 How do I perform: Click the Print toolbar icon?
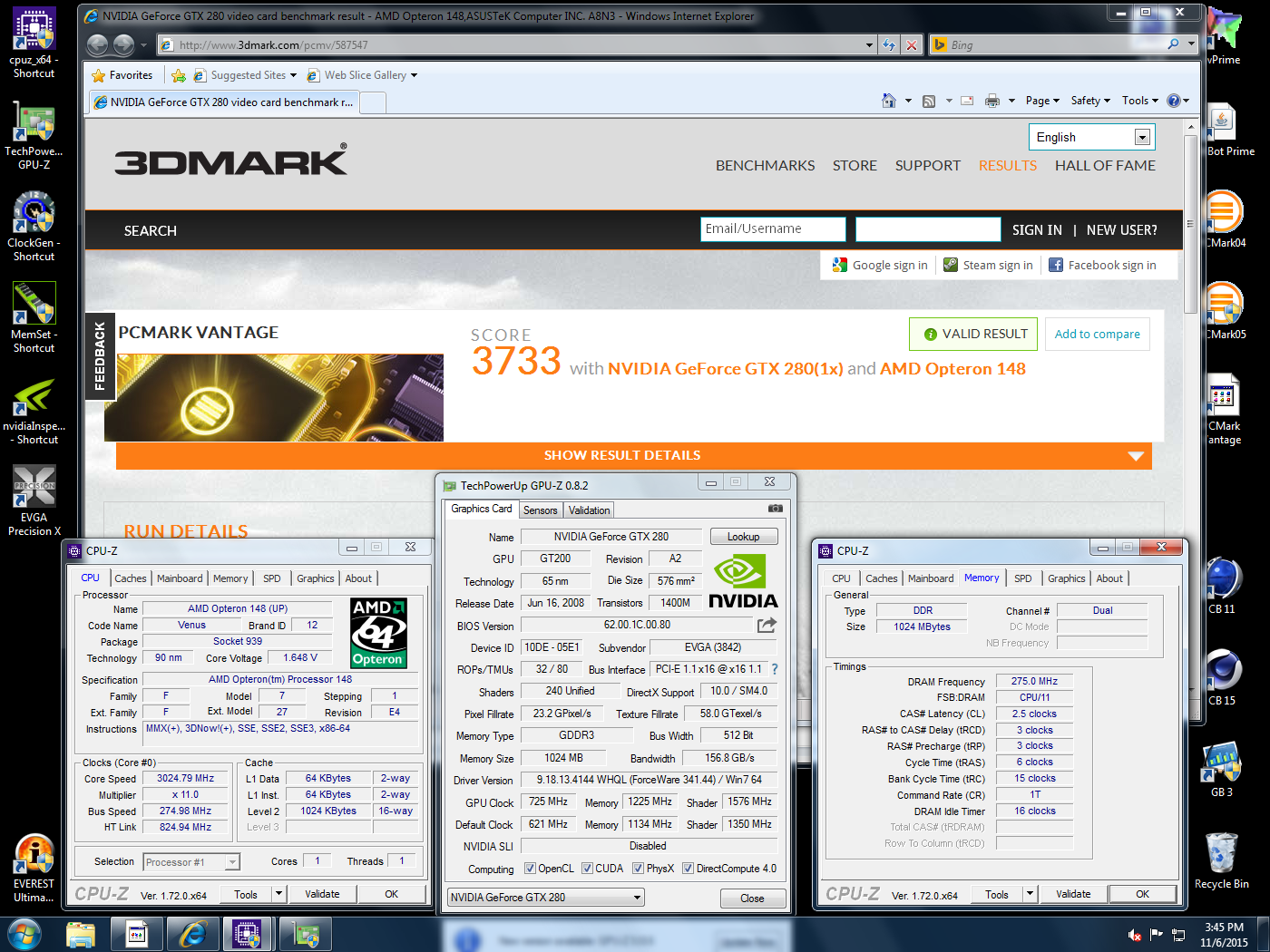tap(992, 101)
